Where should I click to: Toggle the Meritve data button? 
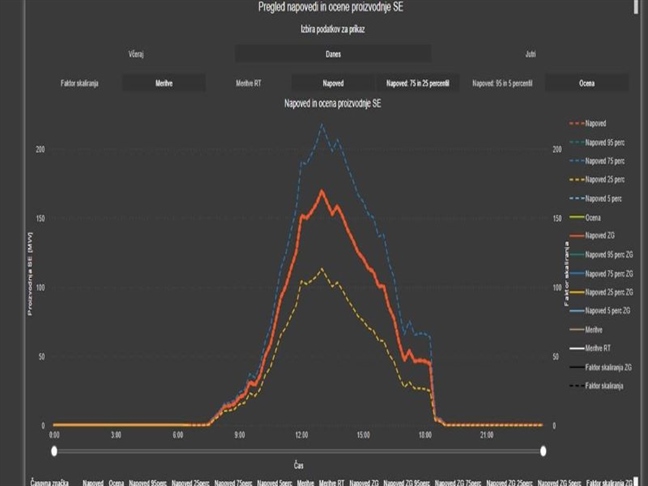coord(164,83)
